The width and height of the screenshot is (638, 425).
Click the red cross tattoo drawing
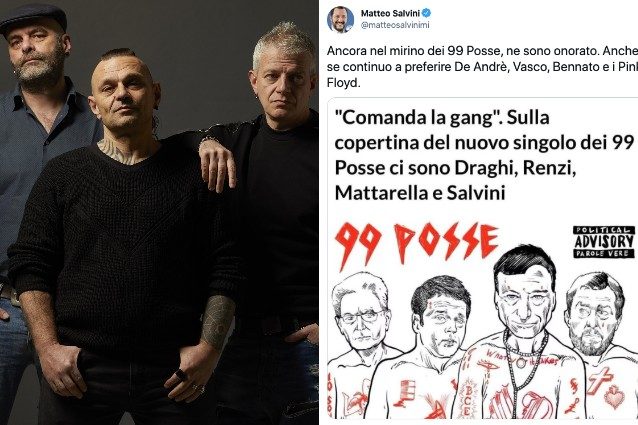599,380
